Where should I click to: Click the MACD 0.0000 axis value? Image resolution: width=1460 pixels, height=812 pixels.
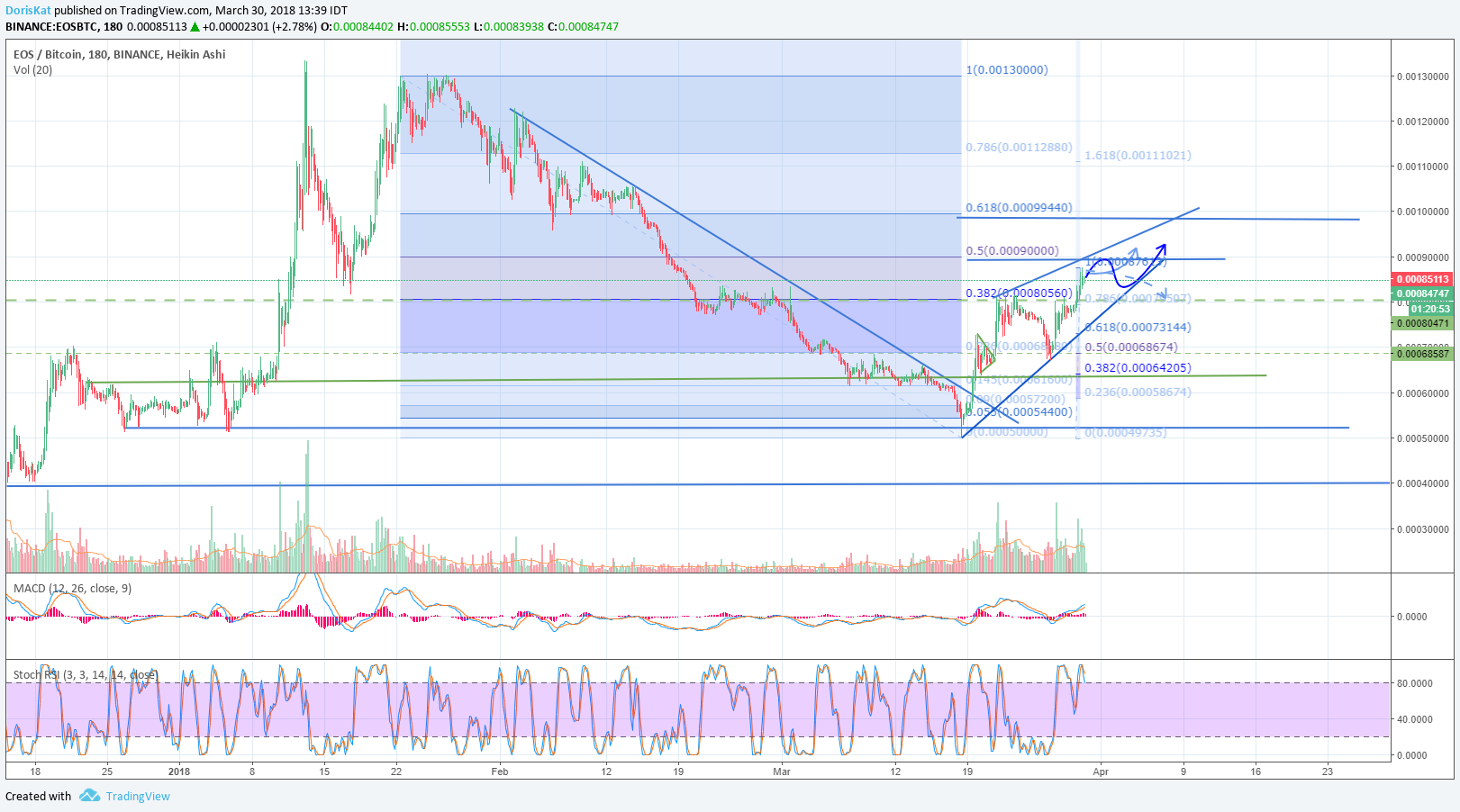click(x=1412, y=617)
